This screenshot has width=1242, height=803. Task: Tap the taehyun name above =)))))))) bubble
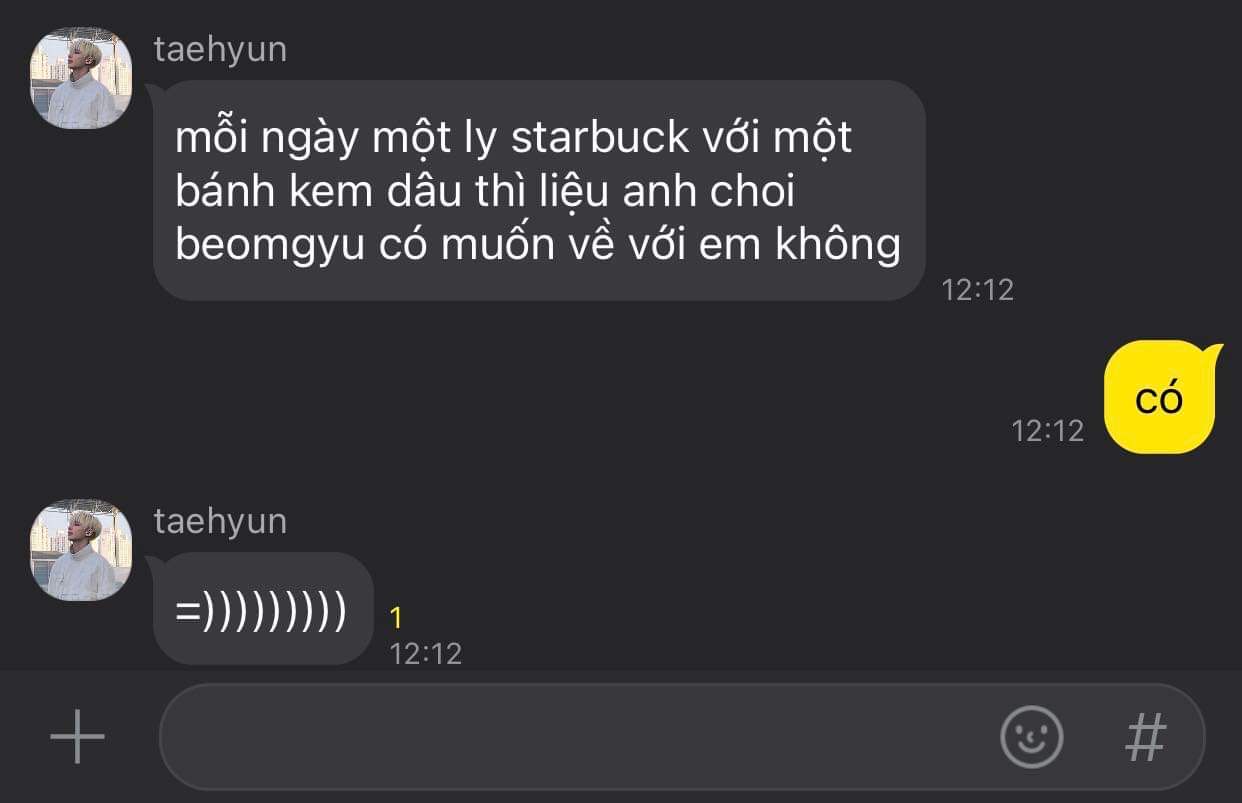(220, 521)
